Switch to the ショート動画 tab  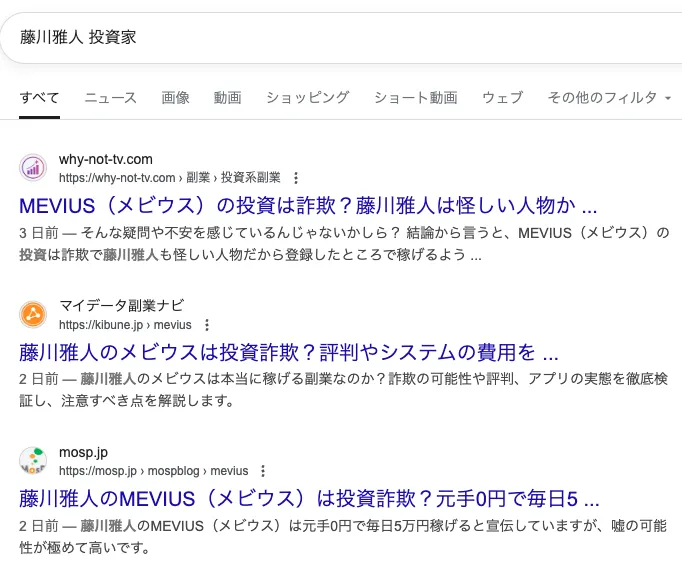click(x=416, y=97)
